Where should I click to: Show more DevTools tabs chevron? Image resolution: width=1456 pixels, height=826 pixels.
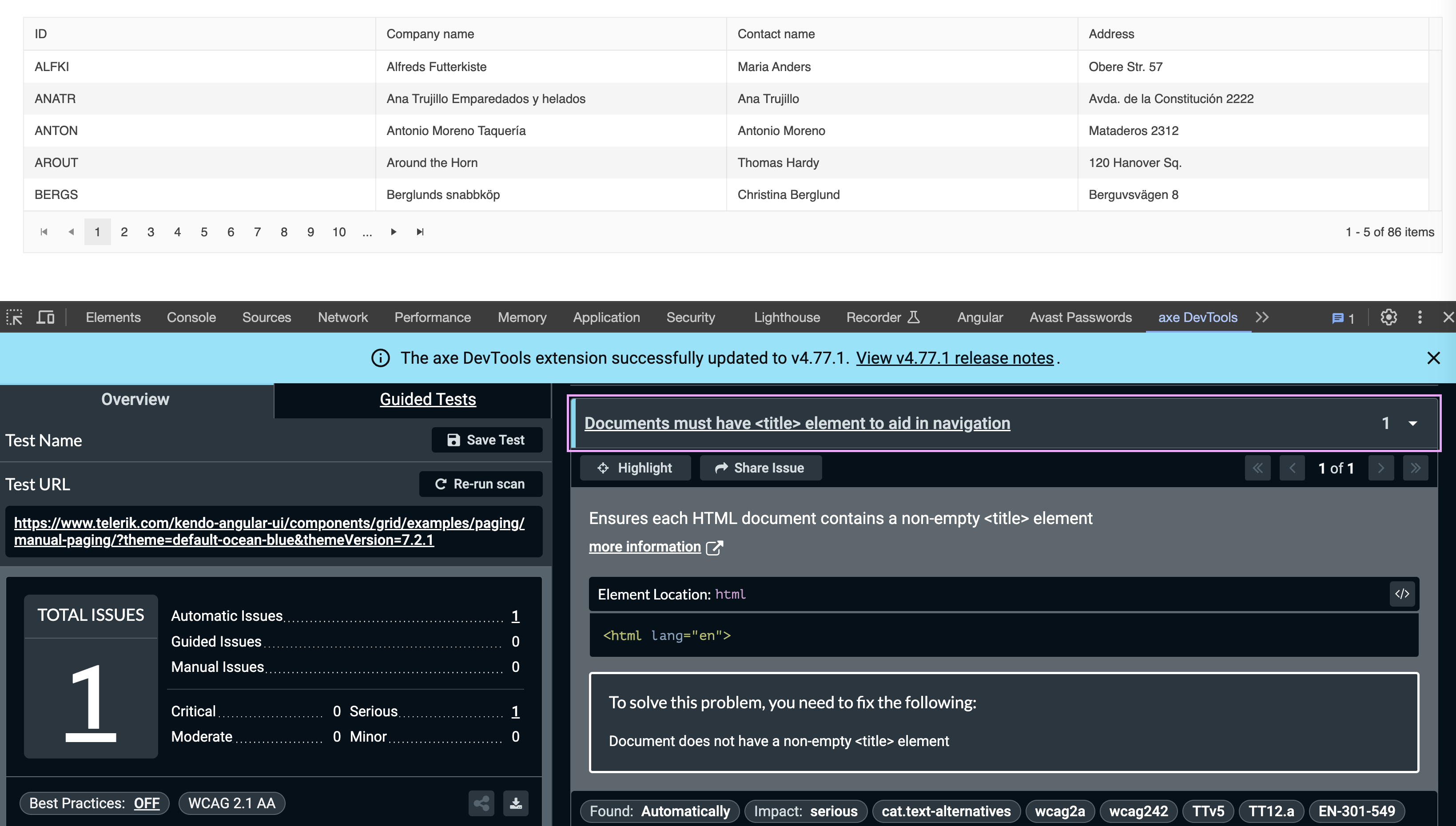click(1262, 317)
